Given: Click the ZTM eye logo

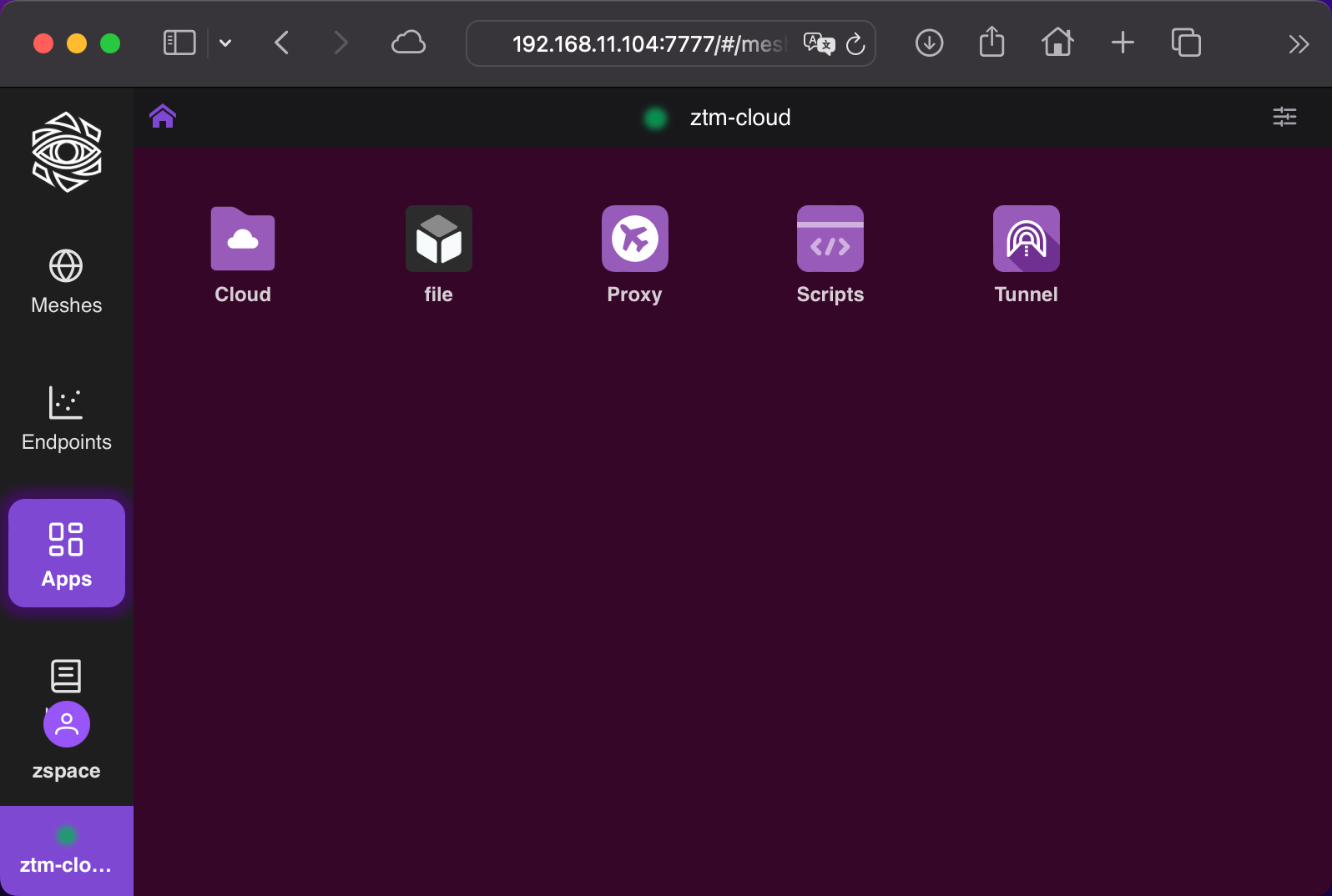Looking at the screenshot, I should point(67,152).
